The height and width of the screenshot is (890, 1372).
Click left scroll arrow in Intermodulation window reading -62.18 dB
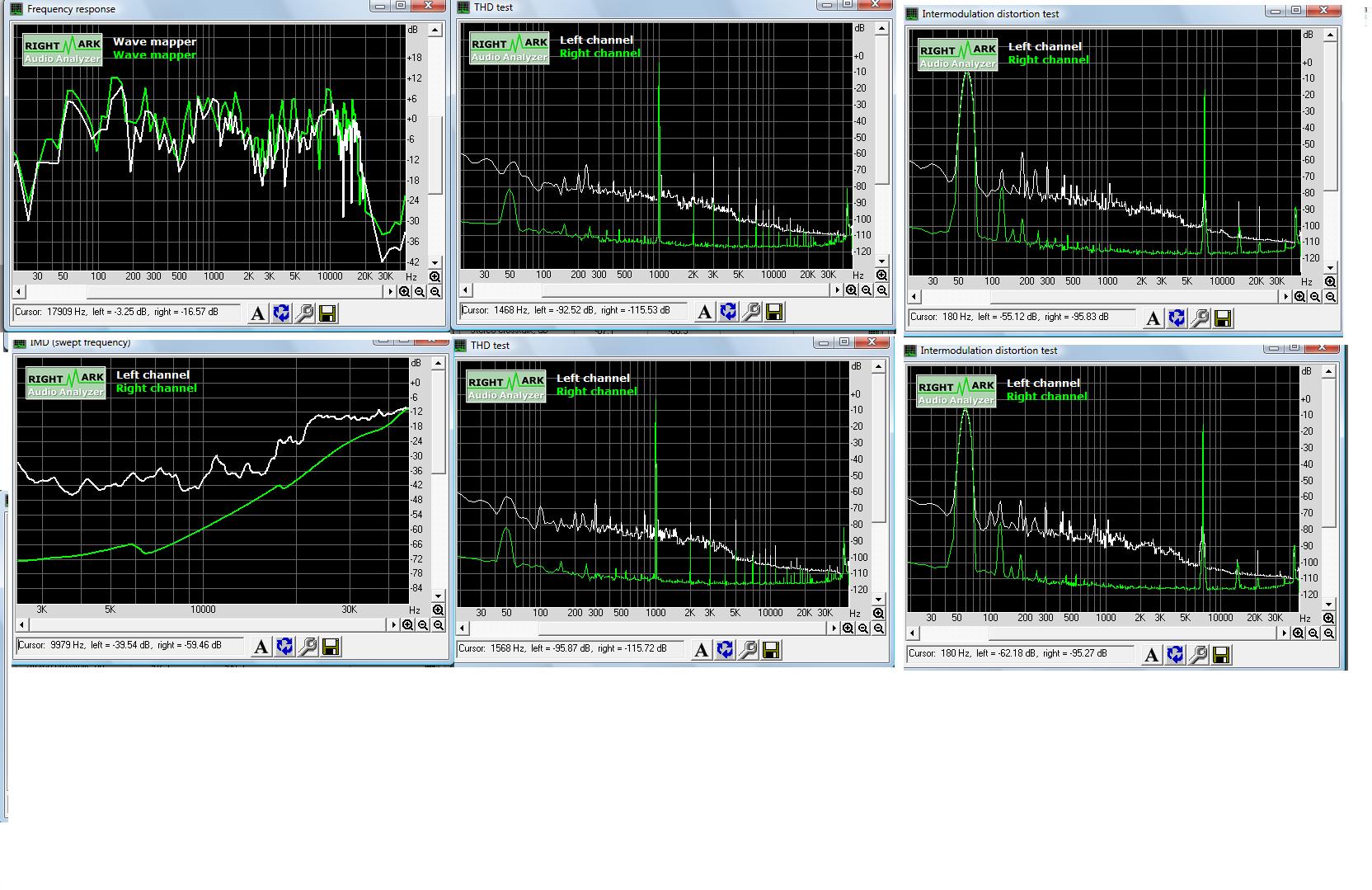click(913, 633)
